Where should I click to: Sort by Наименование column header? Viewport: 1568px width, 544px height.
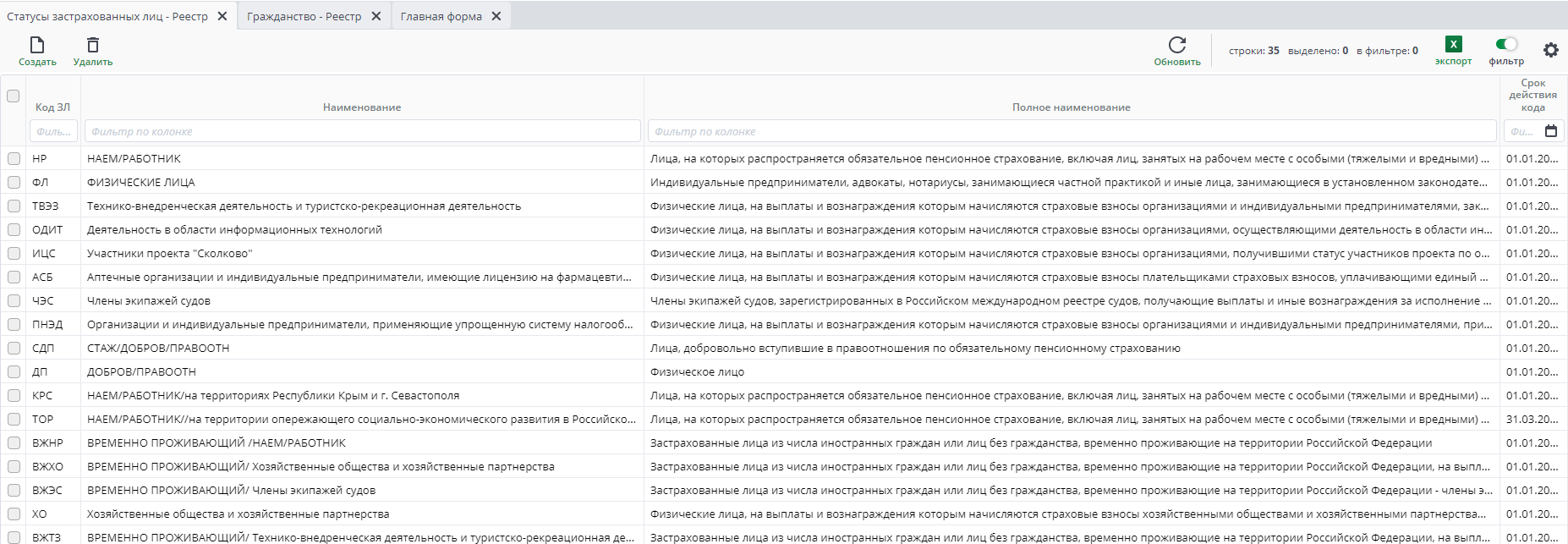[x=362, y=107]
